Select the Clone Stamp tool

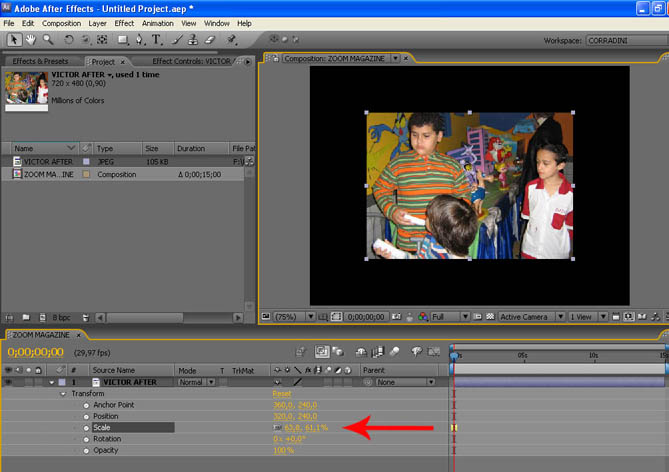click(x=192, y=40)
